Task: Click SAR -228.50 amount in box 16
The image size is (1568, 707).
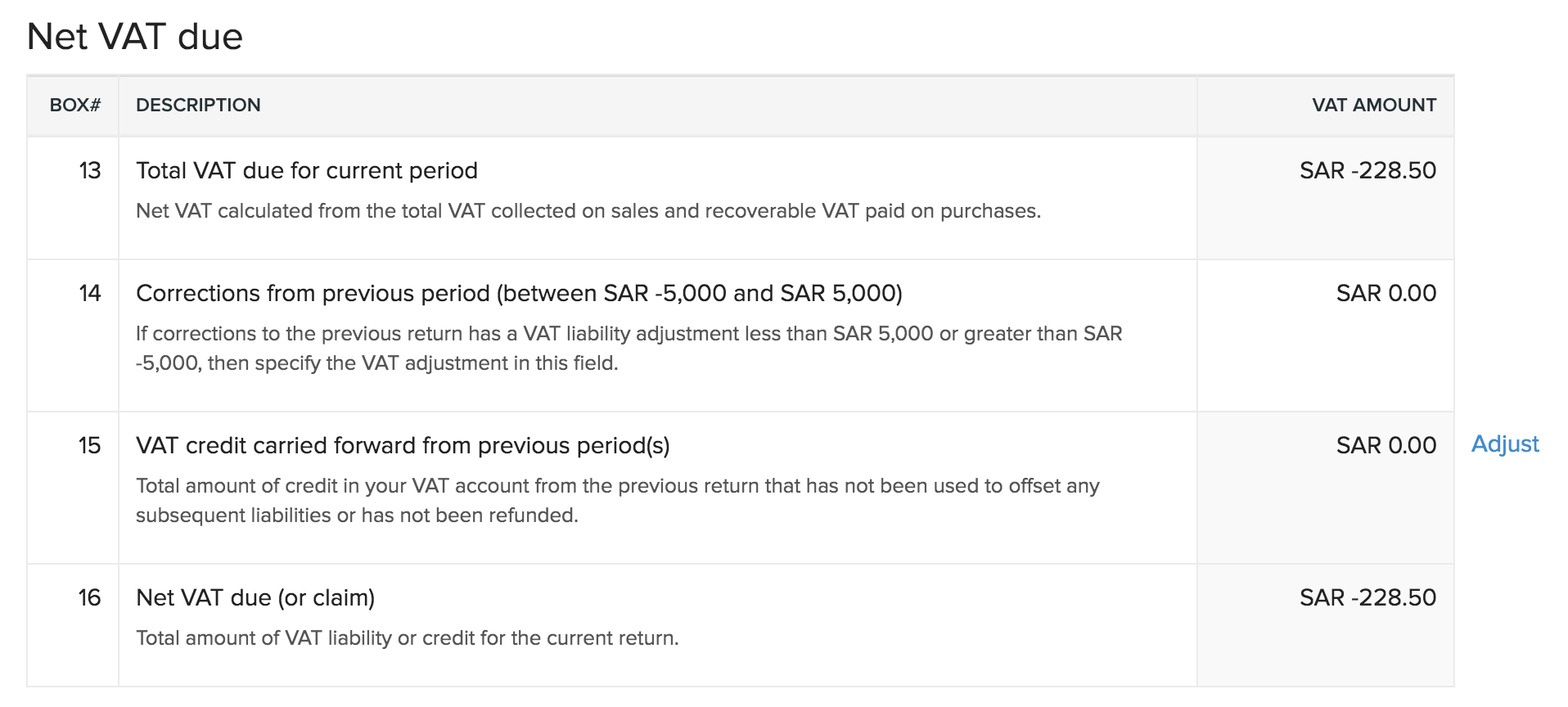Action: (x=1367, y=598)
